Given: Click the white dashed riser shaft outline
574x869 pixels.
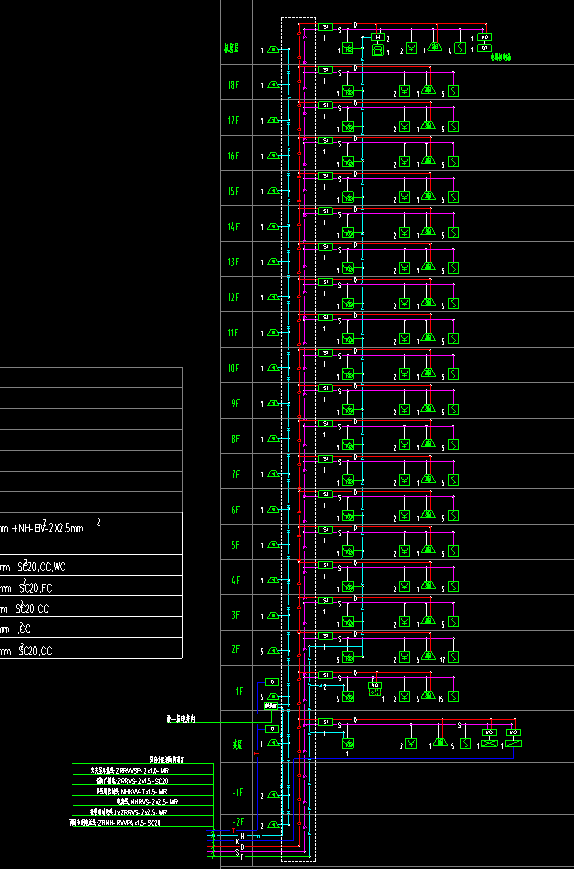Looking at the screenshot, I should point(299,439).
